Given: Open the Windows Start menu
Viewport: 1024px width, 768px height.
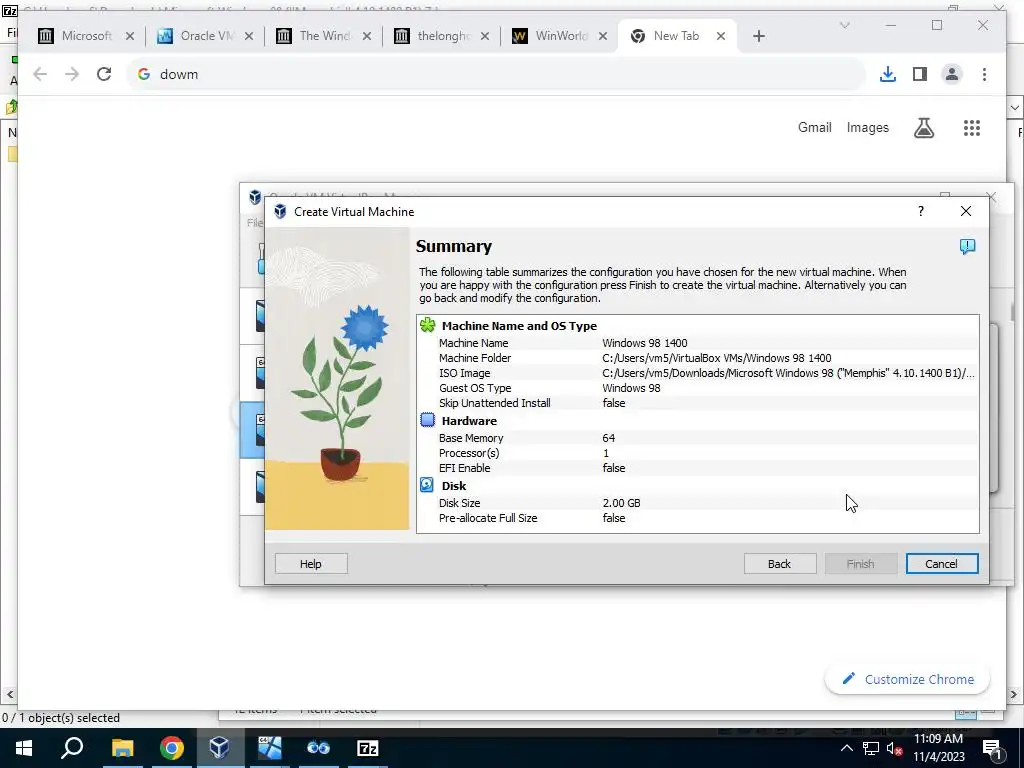Looking at the screenshot, I should [24, 748].
